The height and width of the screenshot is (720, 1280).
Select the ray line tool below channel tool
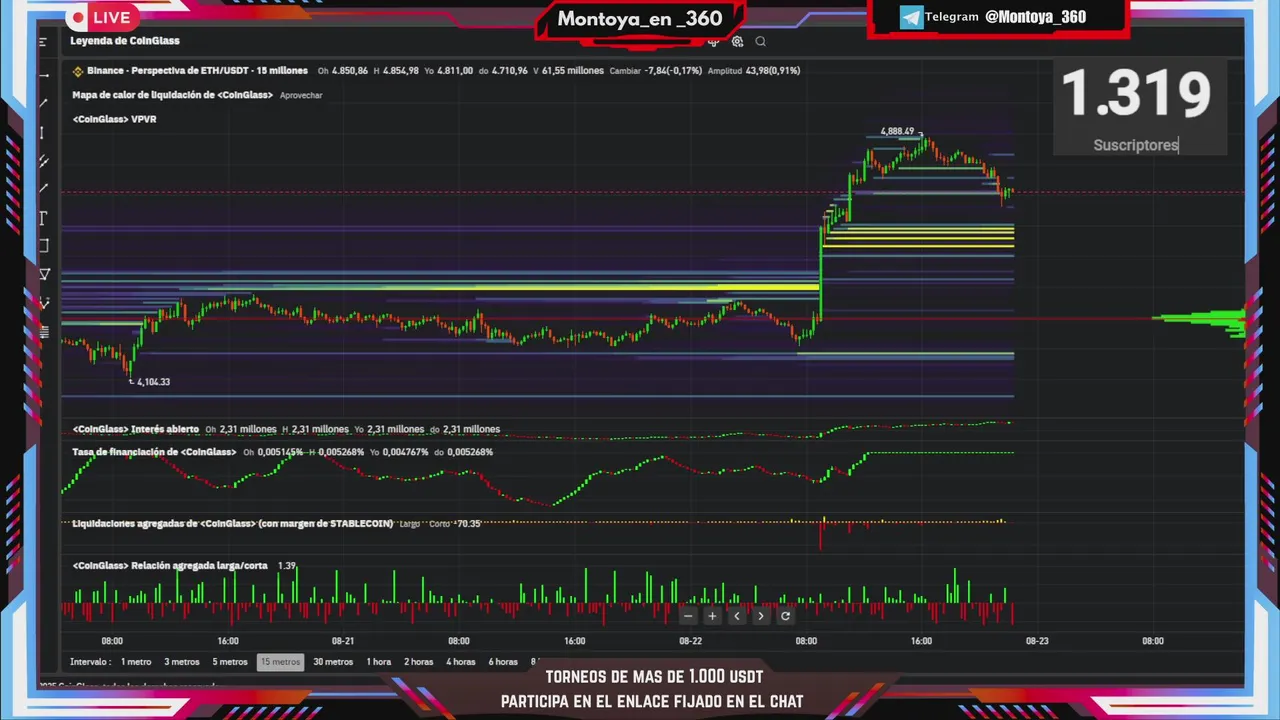(43, 188)
